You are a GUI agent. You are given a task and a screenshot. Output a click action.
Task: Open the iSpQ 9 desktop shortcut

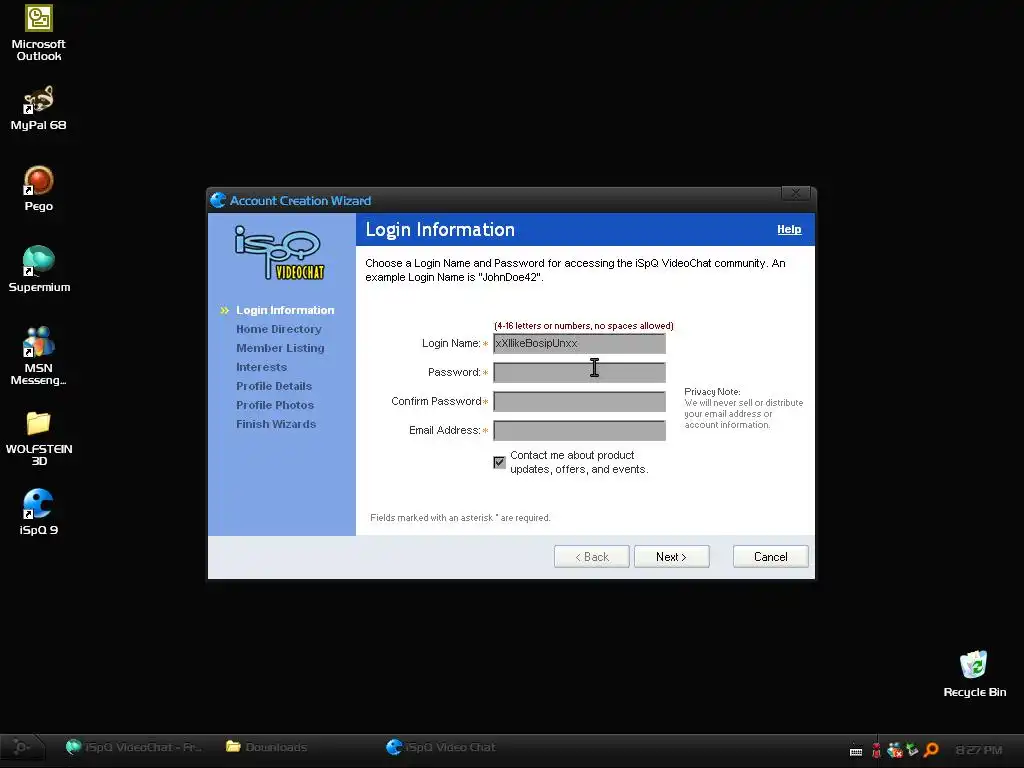point(39,512)
